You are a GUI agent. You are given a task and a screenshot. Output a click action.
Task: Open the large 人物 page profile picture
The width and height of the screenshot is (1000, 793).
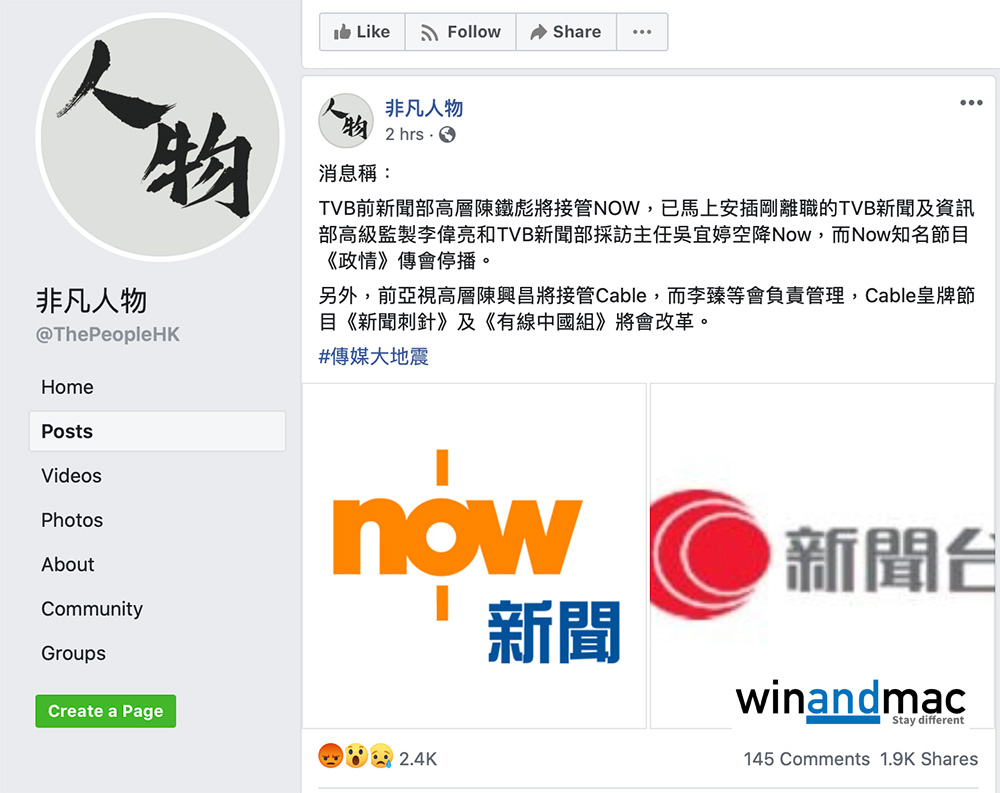tap(160, 137)
